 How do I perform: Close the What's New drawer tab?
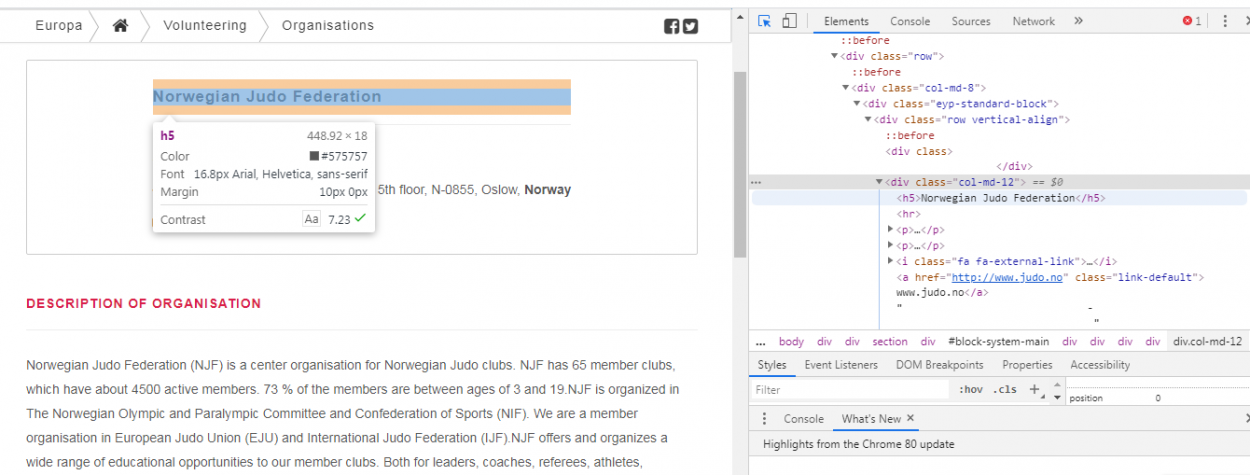tap(911, 419)
